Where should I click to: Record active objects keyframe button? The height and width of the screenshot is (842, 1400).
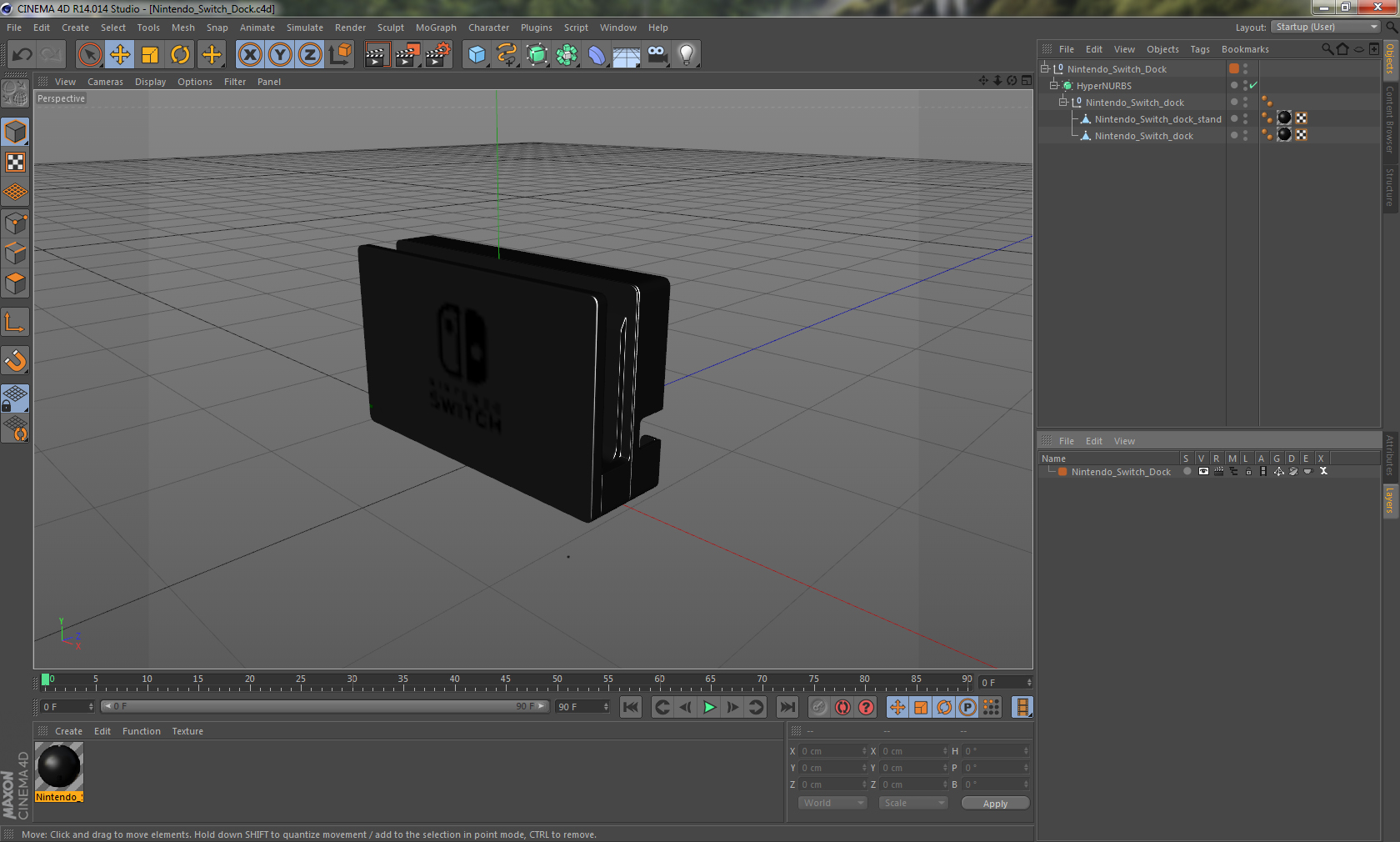coord(819,707)
